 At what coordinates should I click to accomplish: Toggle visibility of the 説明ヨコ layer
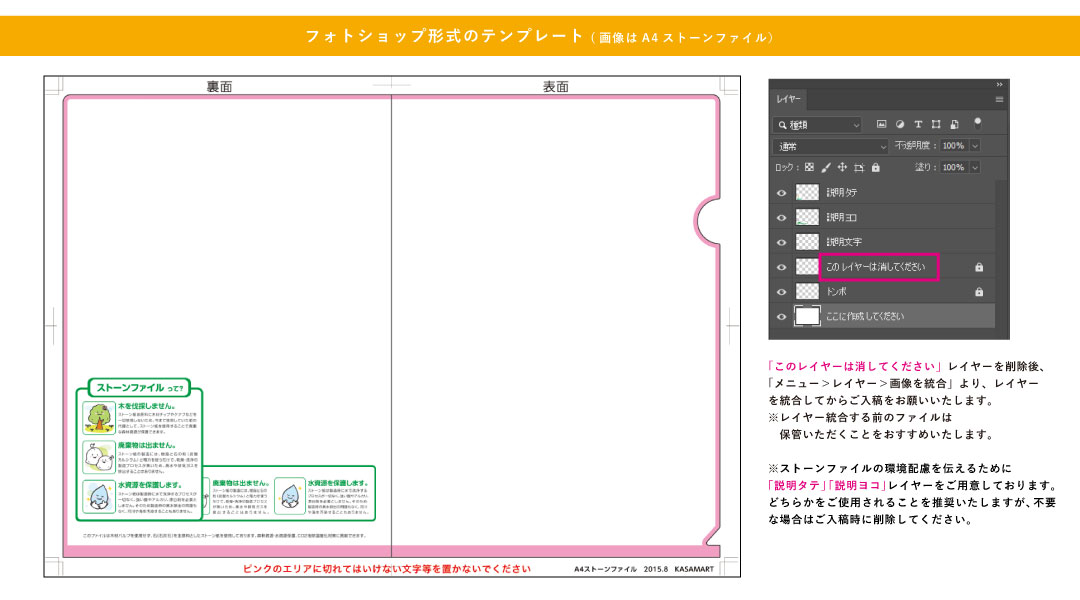pos(782,217)
